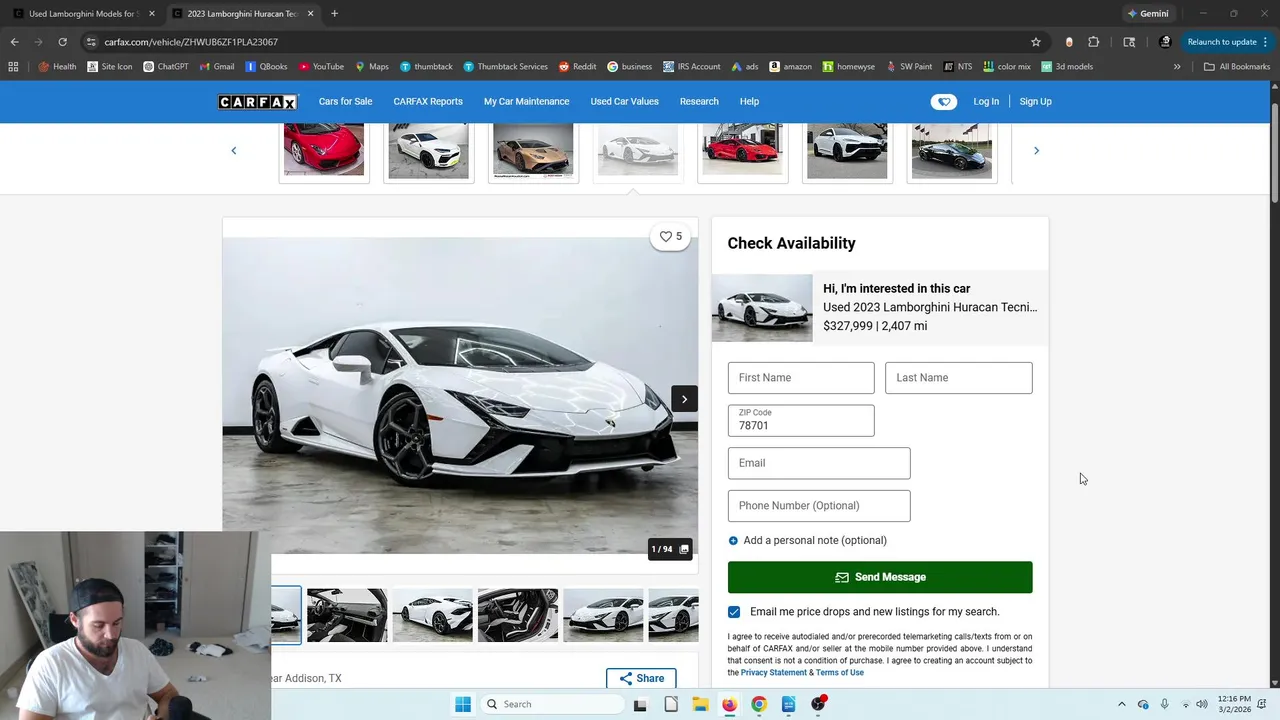Click the Windows taskbar Search box

tap(552, 704)
